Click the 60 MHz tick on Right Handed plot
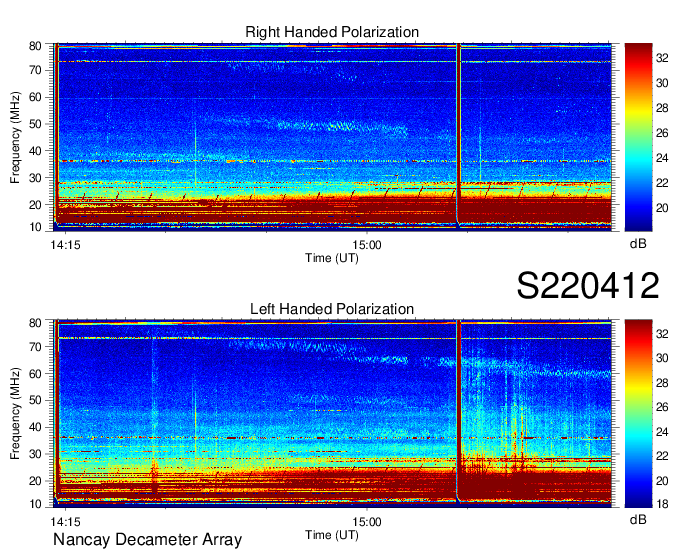 tap(35, 97)
